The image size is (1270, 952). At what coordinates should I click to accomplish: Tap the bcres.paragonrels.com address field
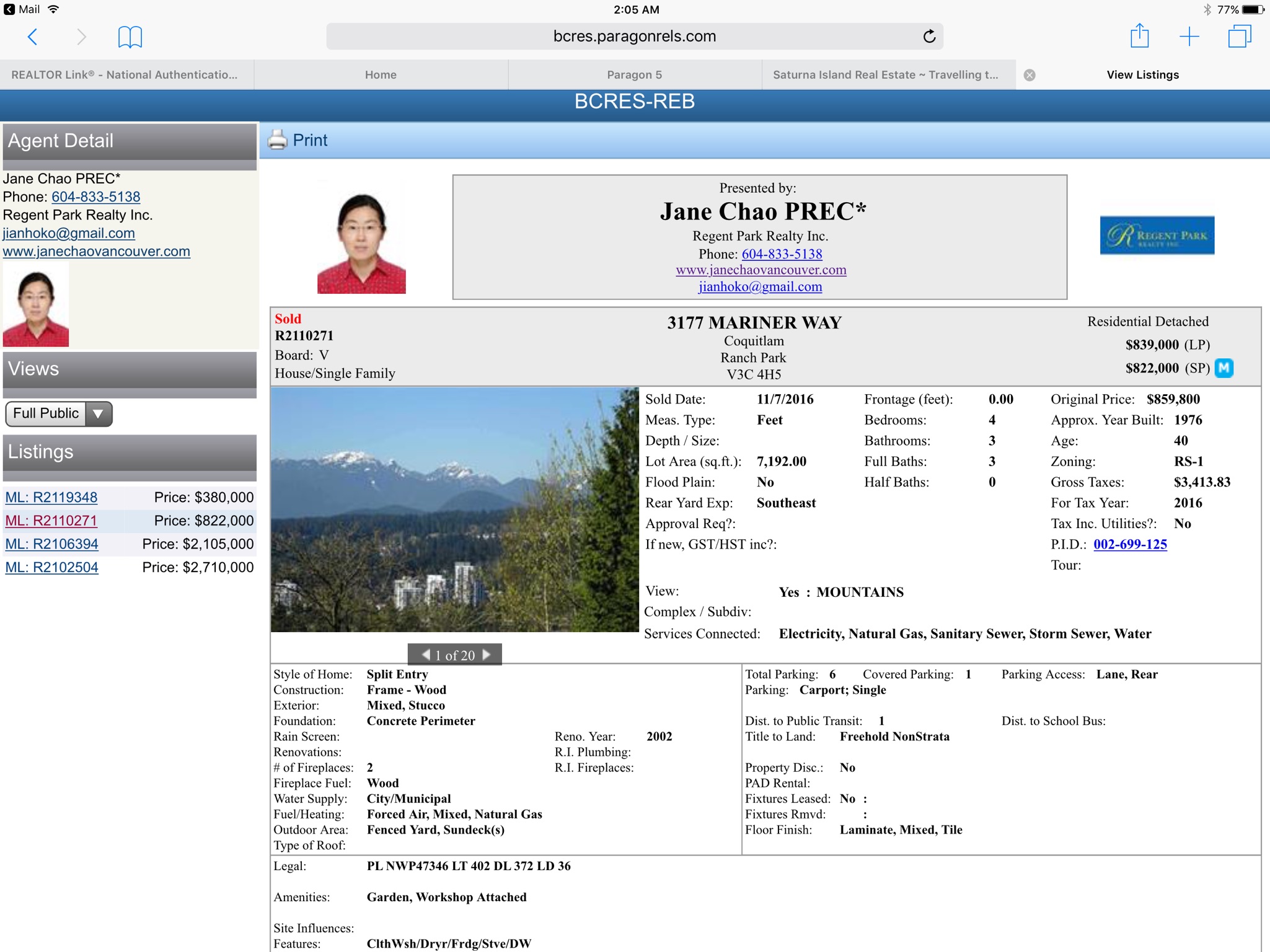(x=634, y=37)
